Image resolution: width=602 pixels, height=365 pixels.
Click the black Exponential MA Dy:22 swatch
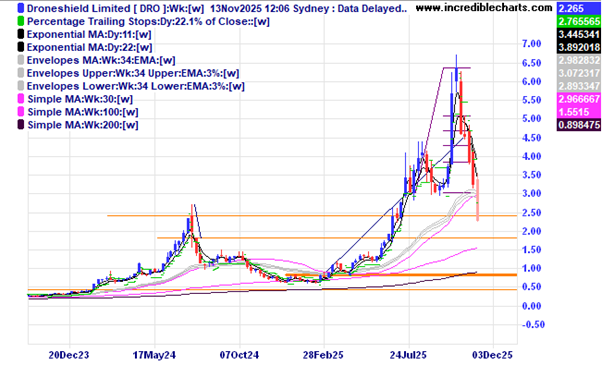pyautogui.click(x=21, y=47)
